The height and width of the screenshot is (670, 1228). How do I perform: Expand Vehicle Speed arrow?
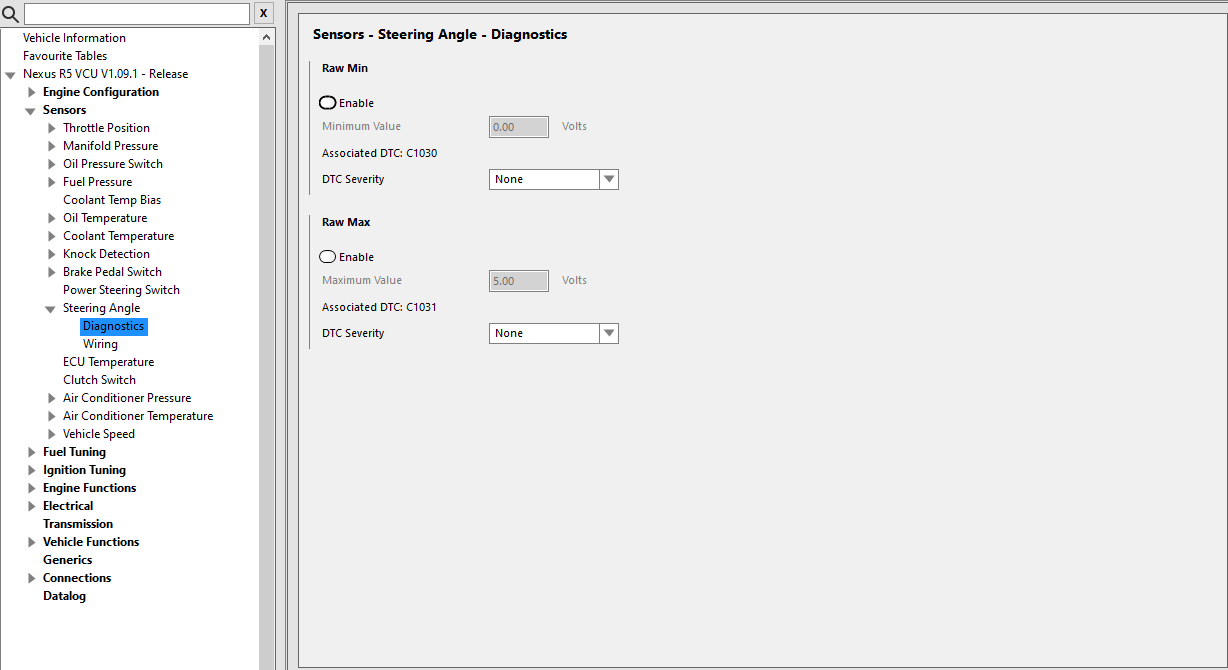point(52,434)
